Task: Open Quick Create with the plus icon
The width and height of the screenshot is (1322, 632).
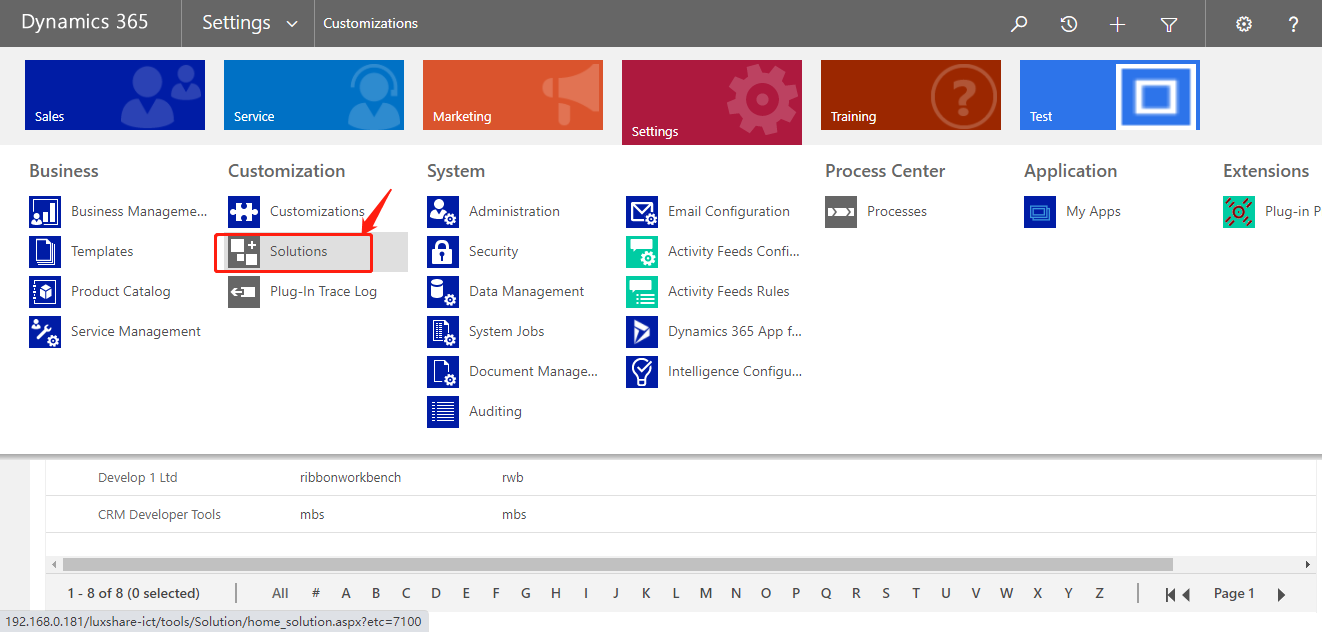Action: pyautogui.click(x=1118, y=23)
